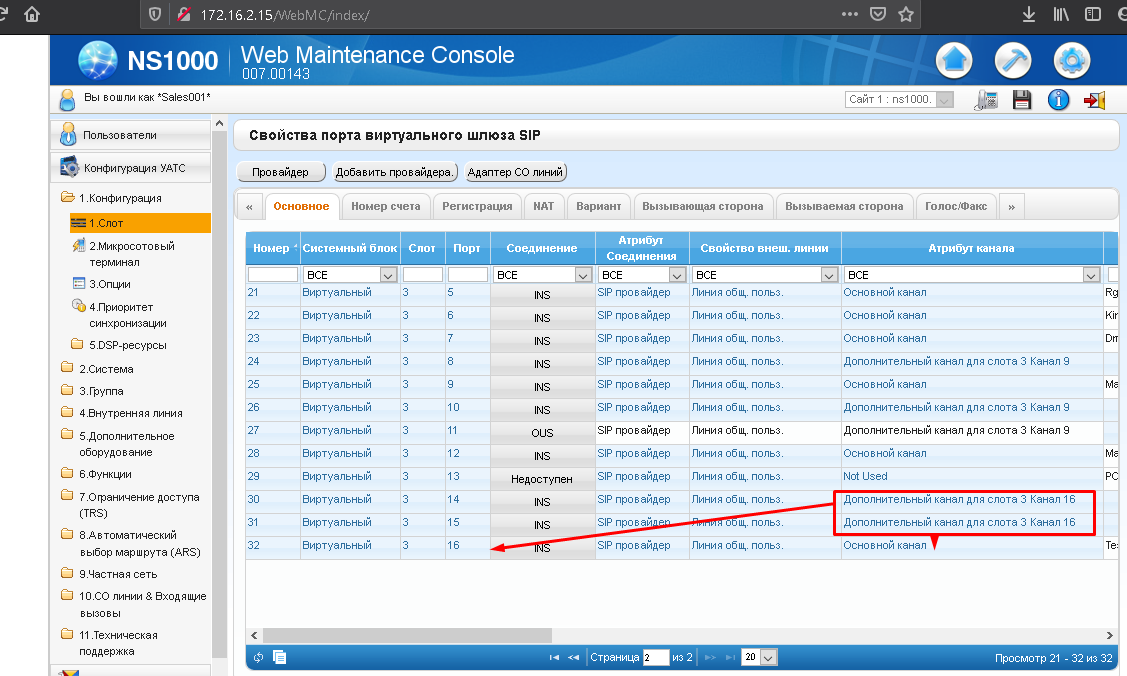Save configuration with the floppy disk icon
This screenshot has height=676, width=1127.
1022,100
